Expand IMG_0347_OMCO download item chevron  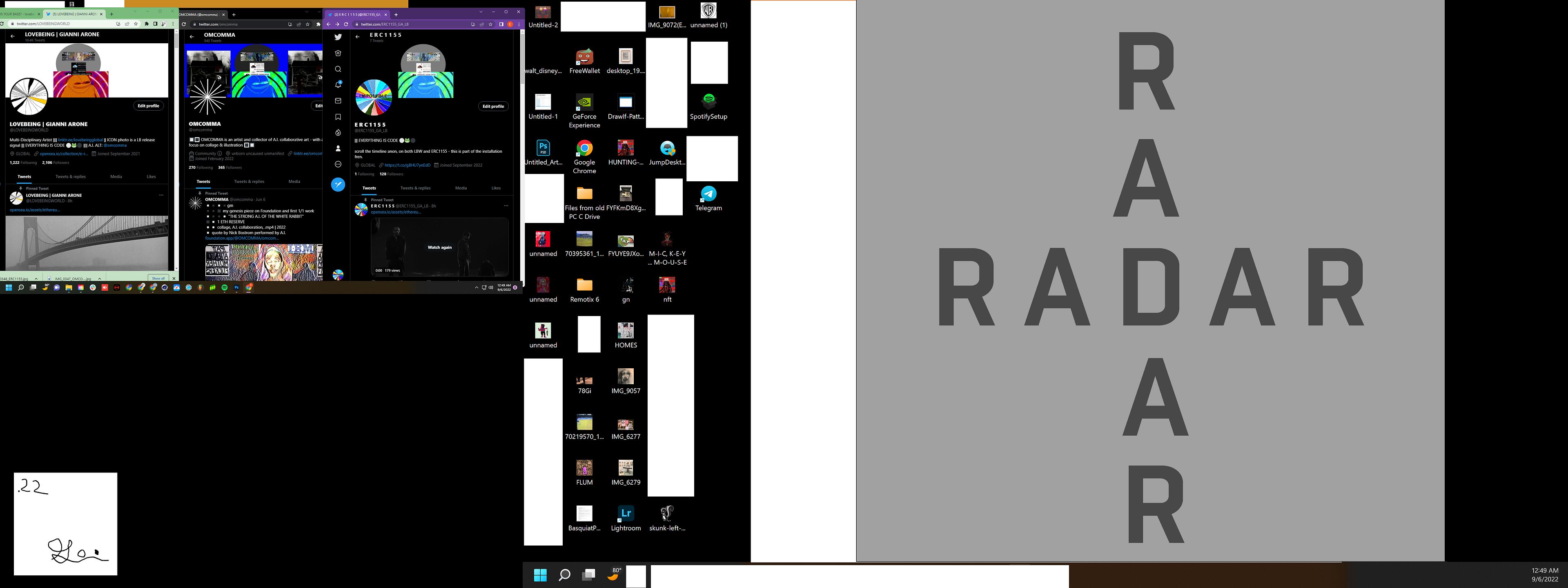click(99, 279)
